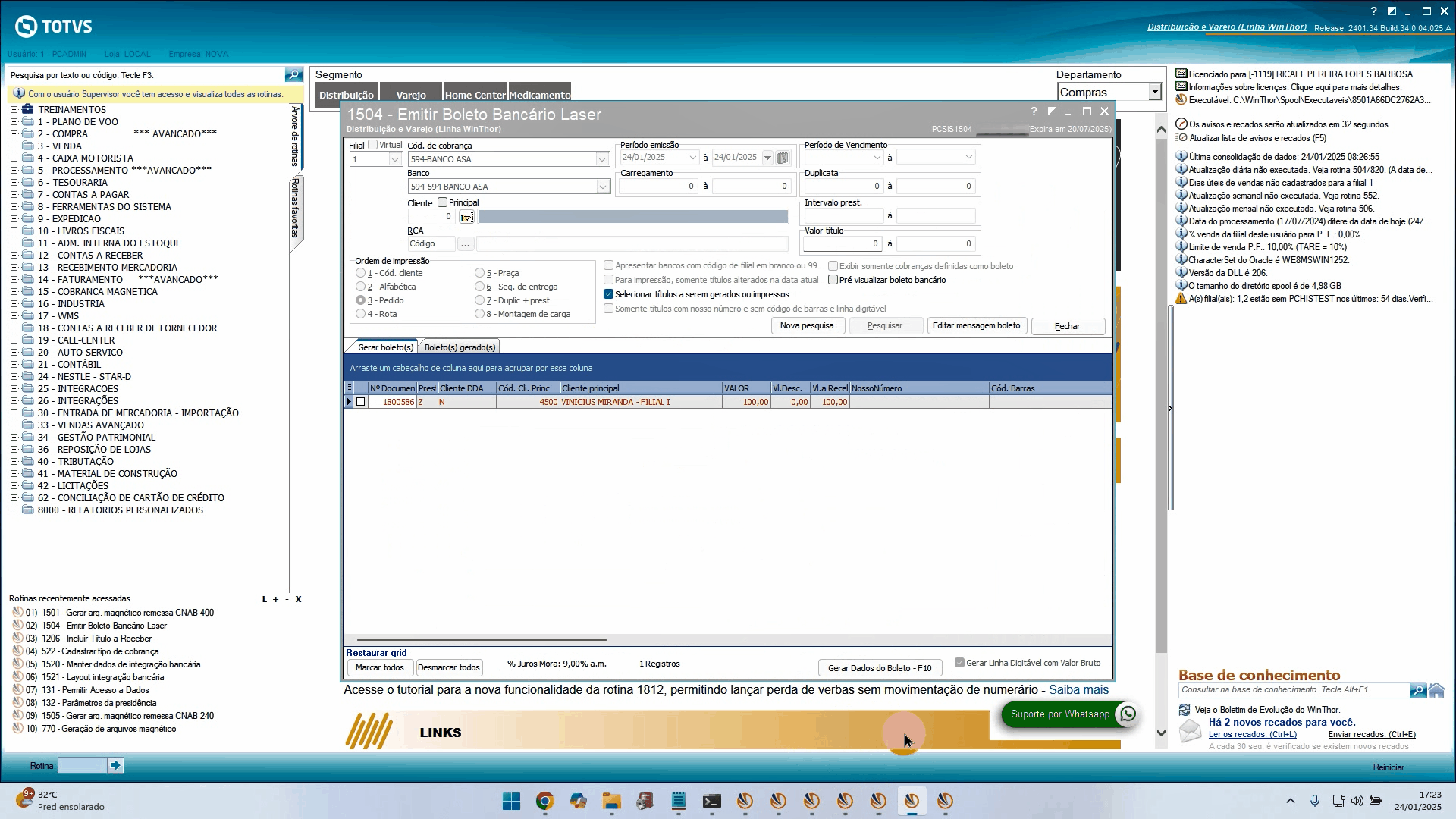Select radio option 2 - Alfabética
1456x819 pixels.
tap(361, 287)
